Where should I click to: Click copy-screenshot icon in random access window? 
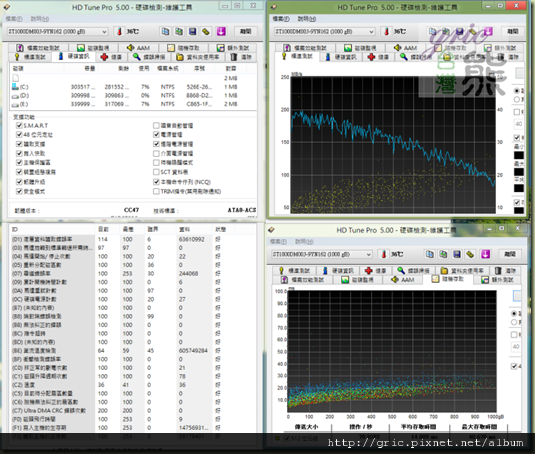tap(443, 254)
